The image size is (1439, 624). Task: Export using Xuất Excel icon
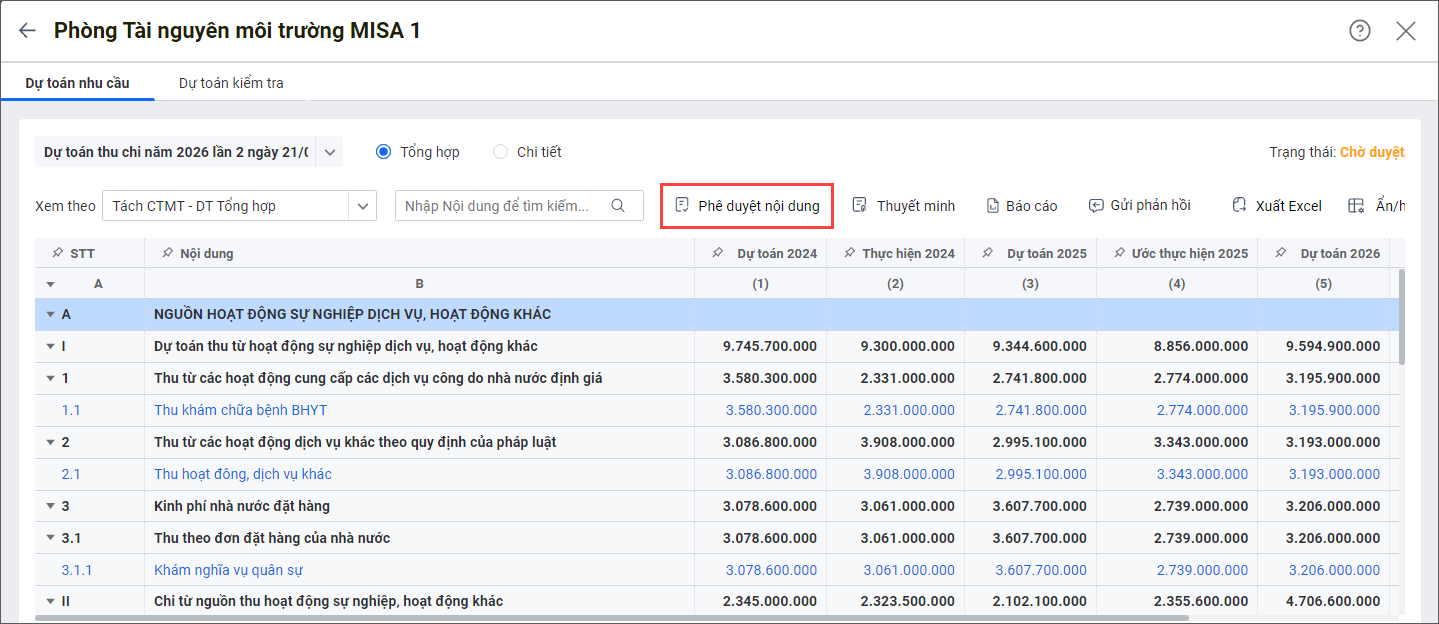(x=1240, y=206)
